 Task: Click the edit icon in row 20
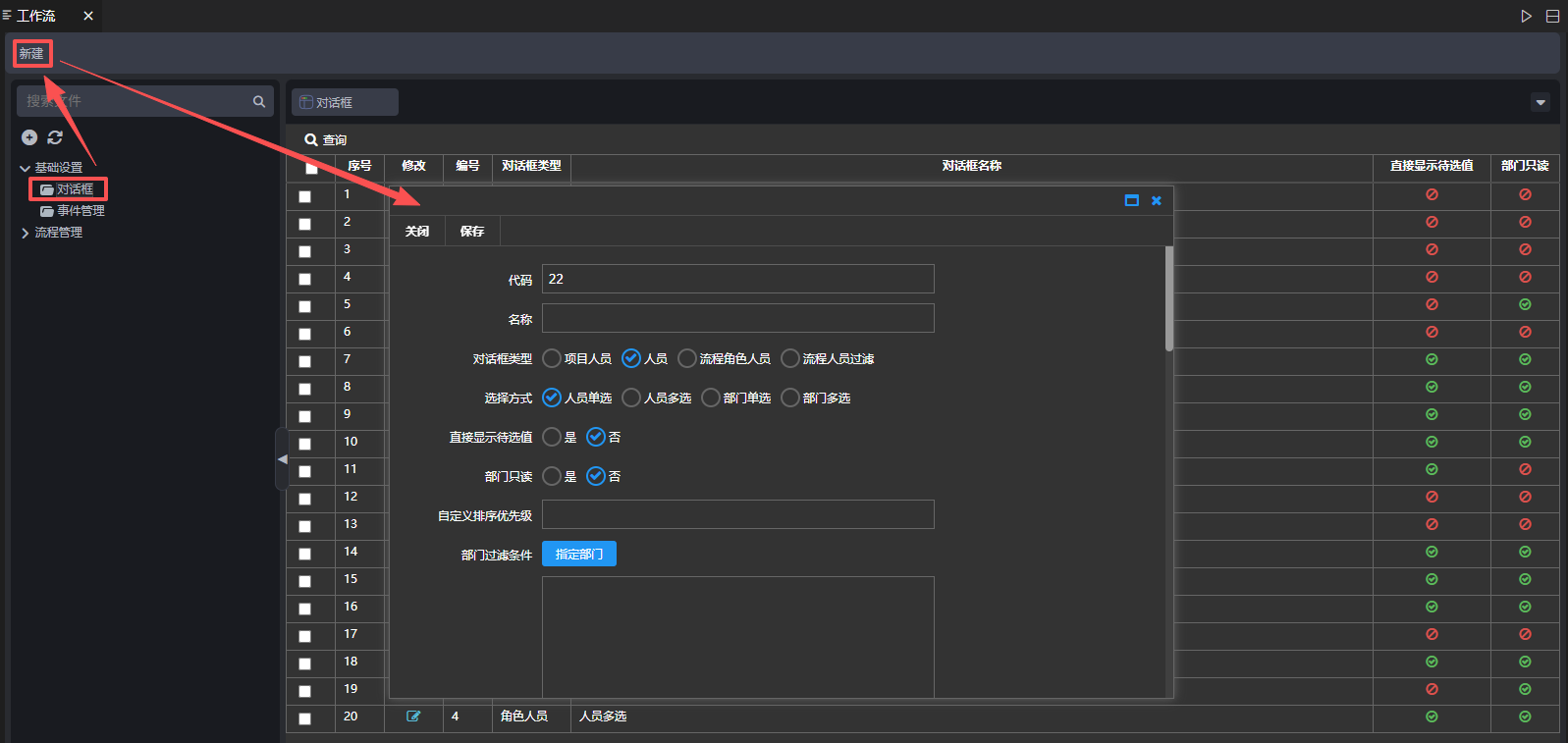coord(413,716)
